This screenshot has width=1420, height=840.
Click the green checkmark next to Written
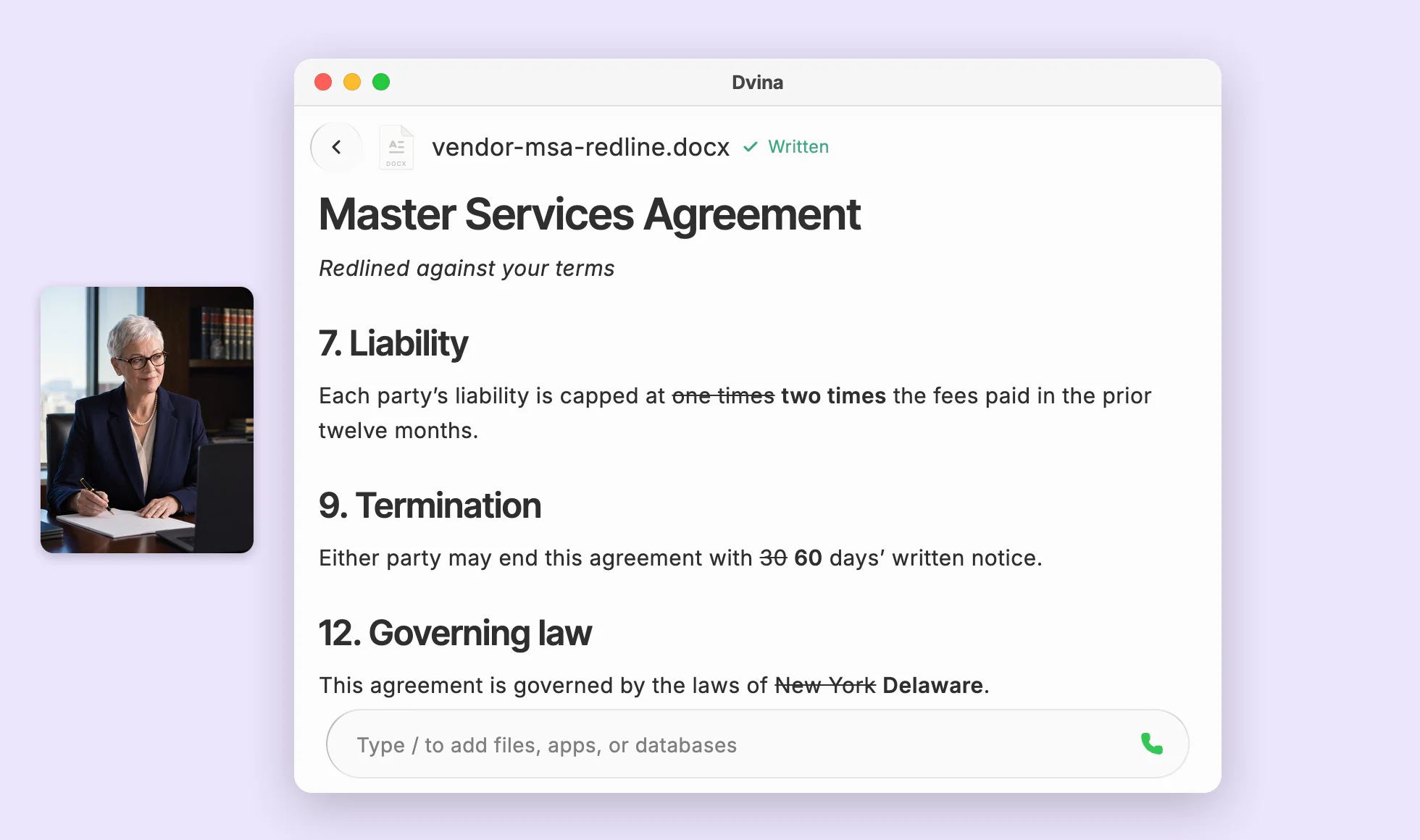tap(751, 147)
